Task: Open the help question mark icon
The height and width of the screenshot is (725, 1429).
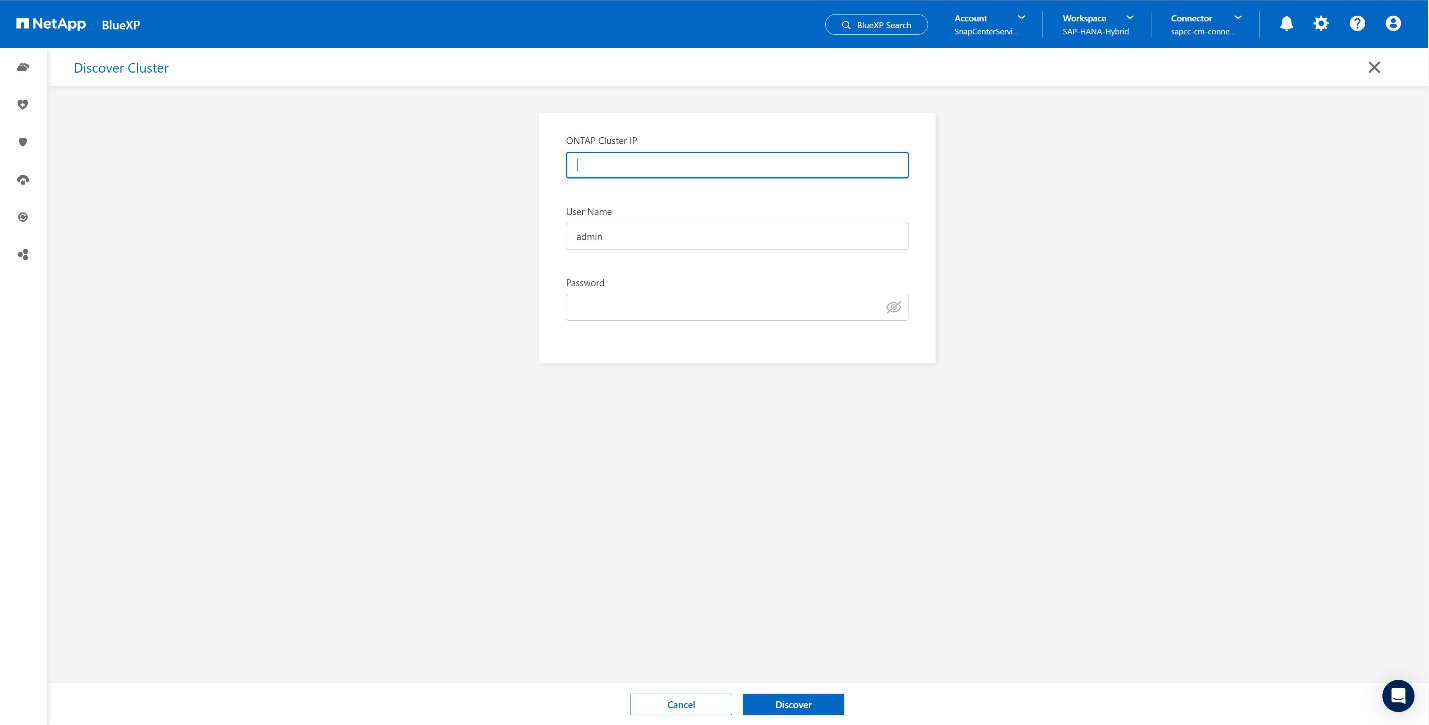Action: pyautogui.click(x=1357, y=23)
